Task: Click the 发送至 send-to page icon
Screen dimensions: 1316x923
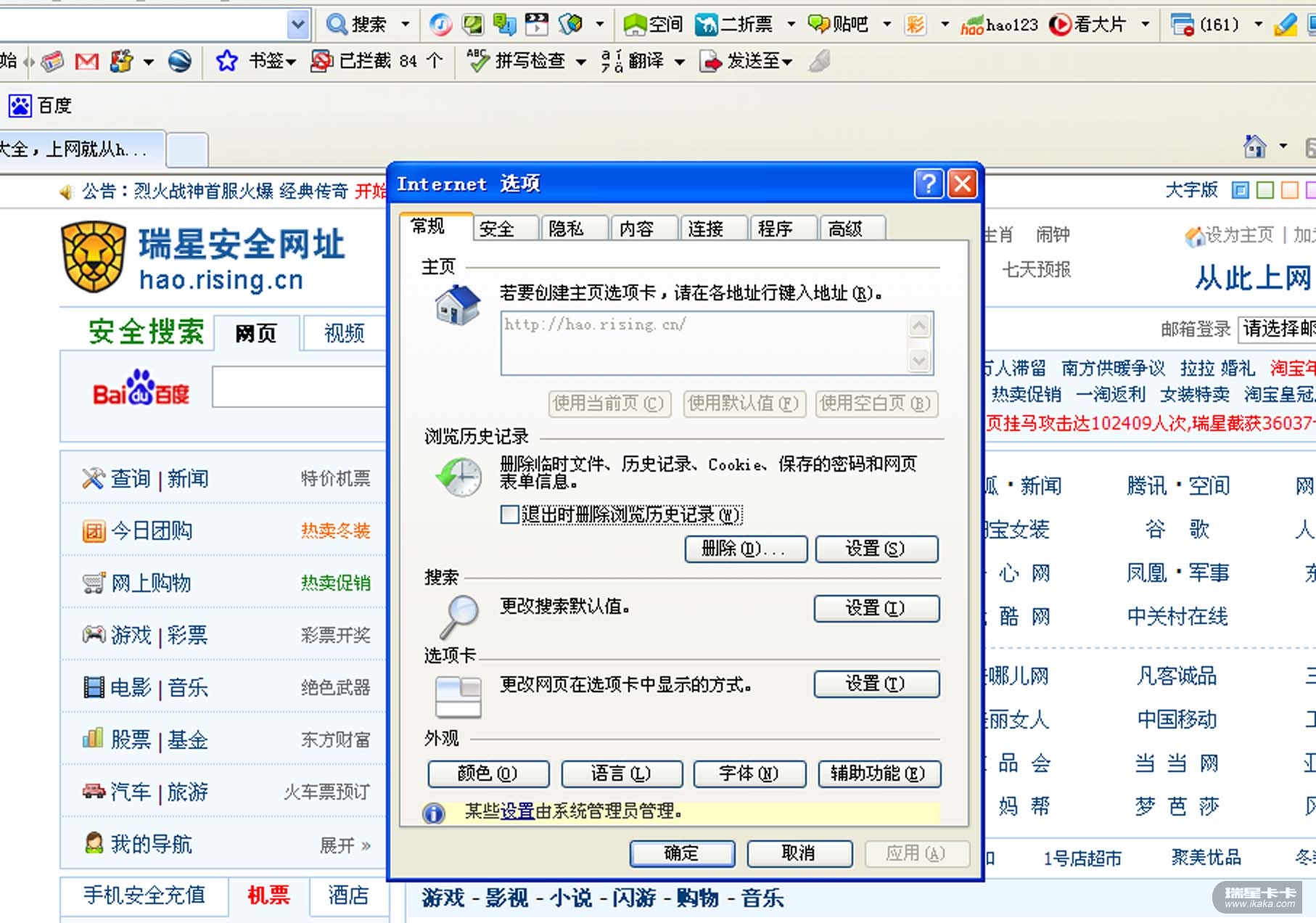Action: point(710,61)
